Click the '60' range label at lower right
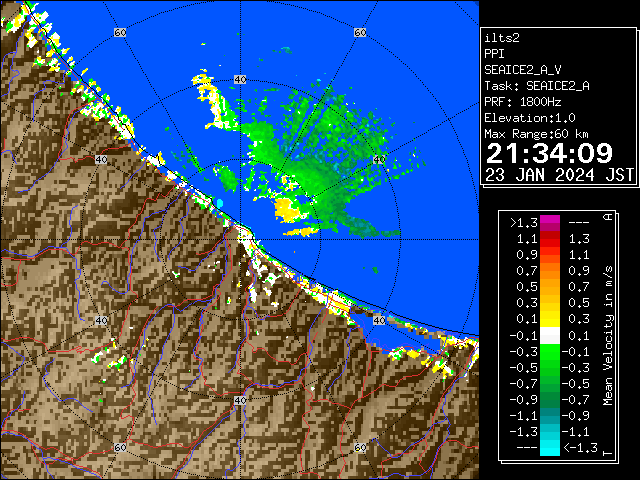Image resolution: width=640 pixels, height=480 pixels. click(360, 447)
